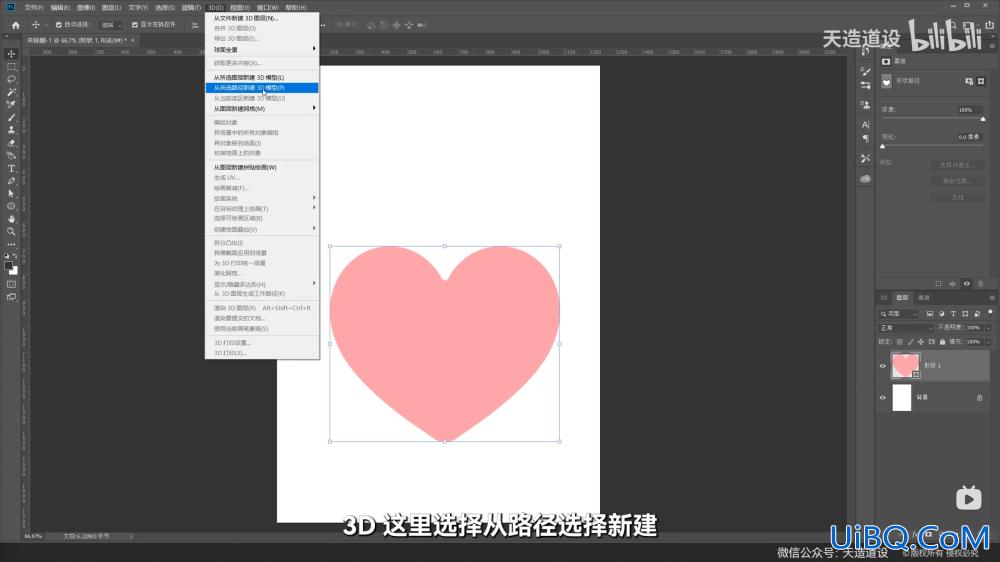Open the Layers panel options menu
The height and width of the screenshot is (562, 1000).
coord(992,298)
